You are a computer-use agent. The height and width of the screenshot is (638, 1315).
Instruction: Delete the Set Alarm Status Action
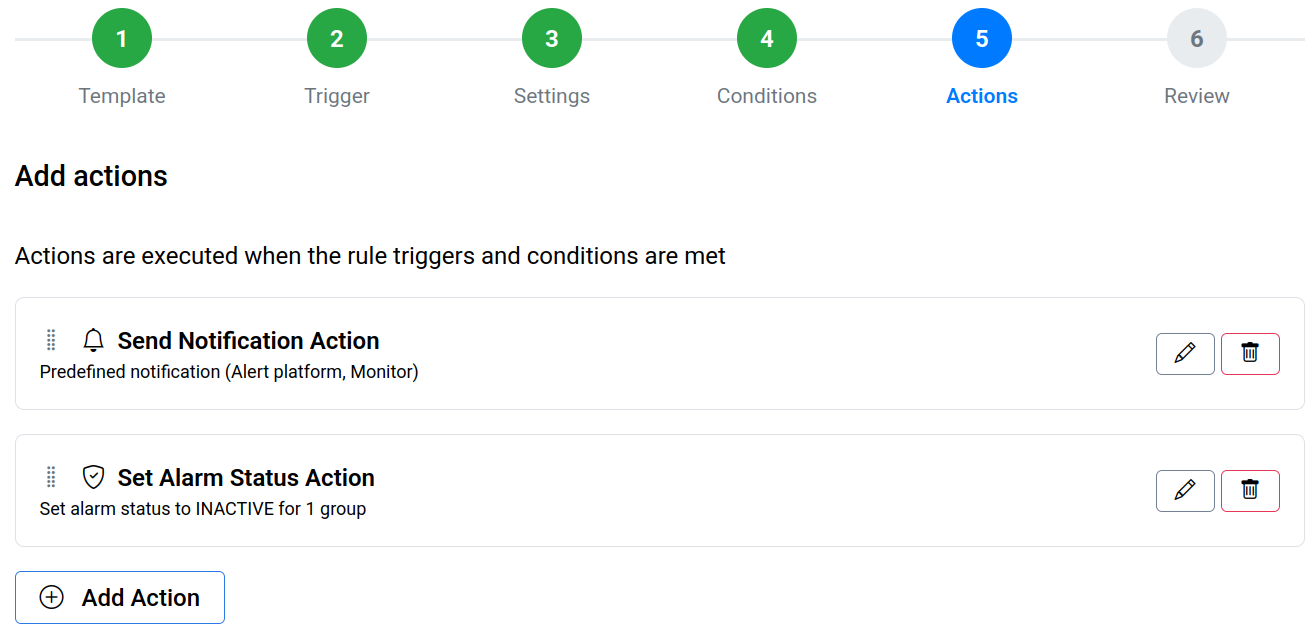pos(1250,491)
